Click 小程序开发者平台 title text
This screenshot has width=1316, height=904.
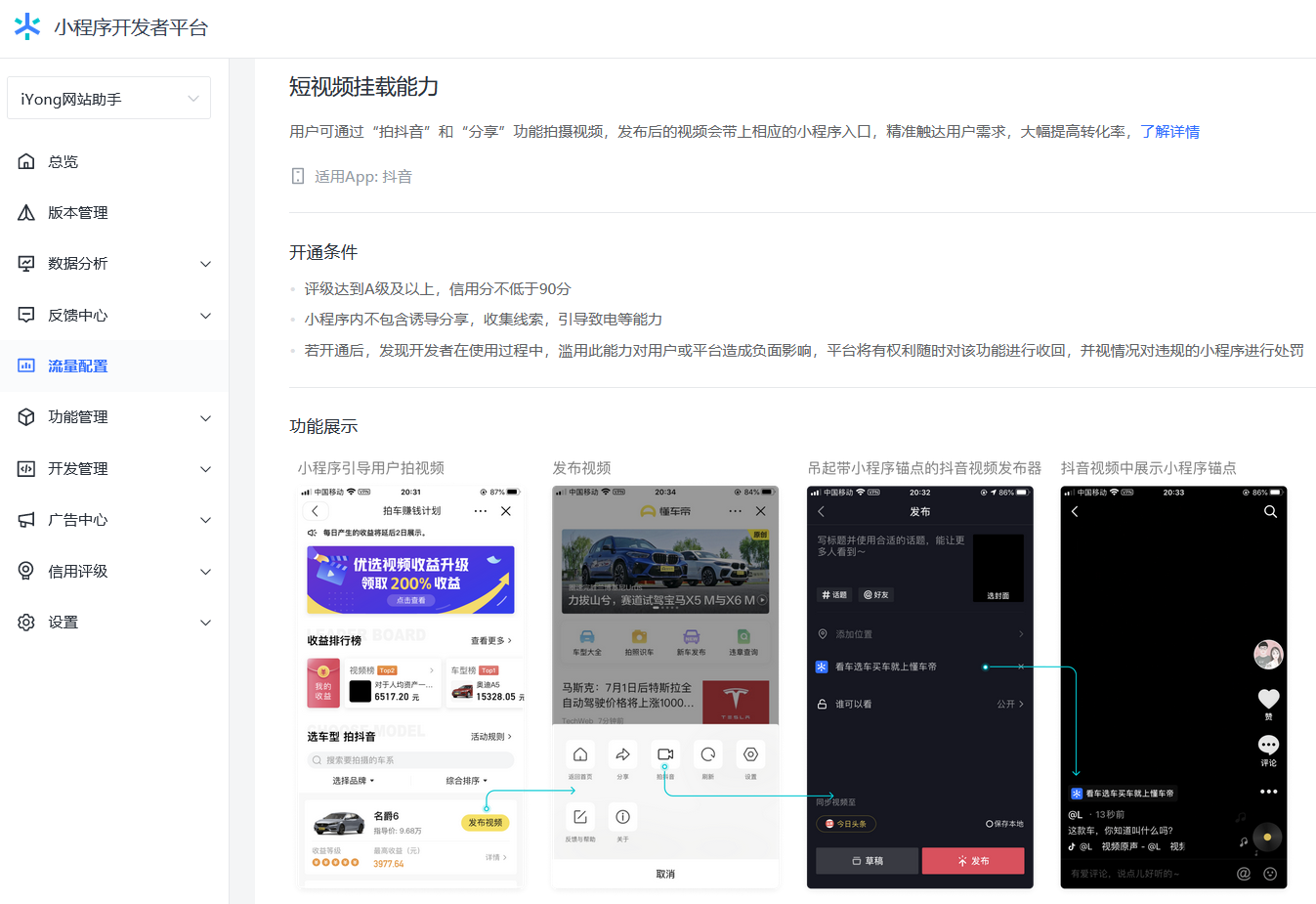pos(131,27)
